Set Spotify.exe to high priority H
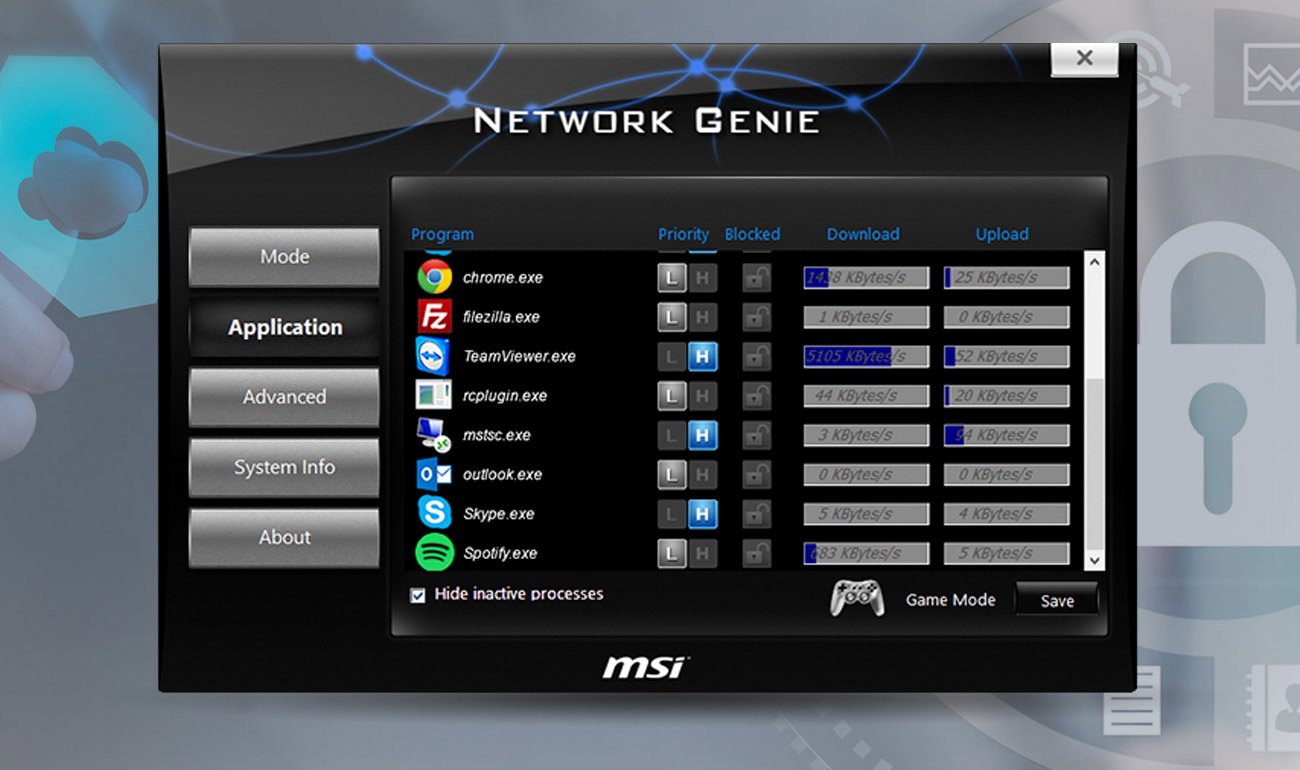Image resolution: width=1300 pixels, height=770 pixels. (702, 553)
